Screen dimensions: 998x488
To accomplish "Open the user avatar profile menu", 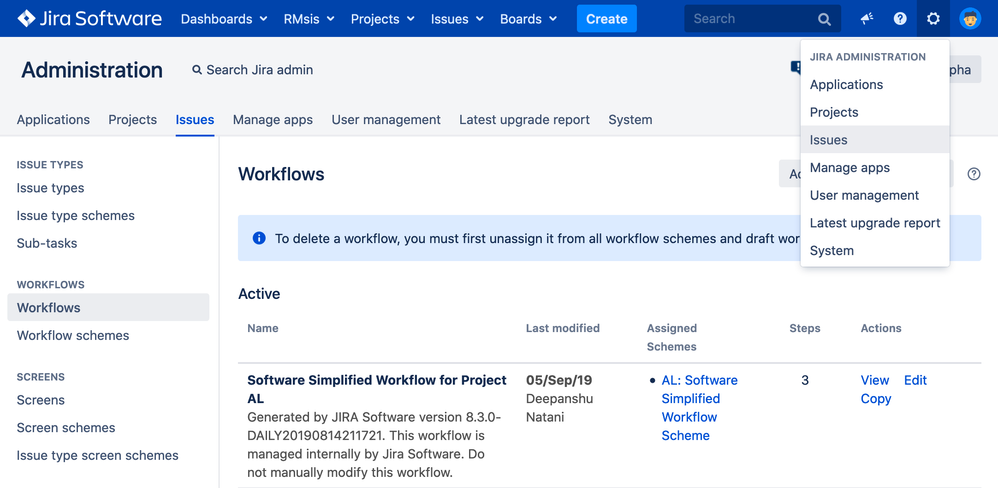I will [970, 18].
